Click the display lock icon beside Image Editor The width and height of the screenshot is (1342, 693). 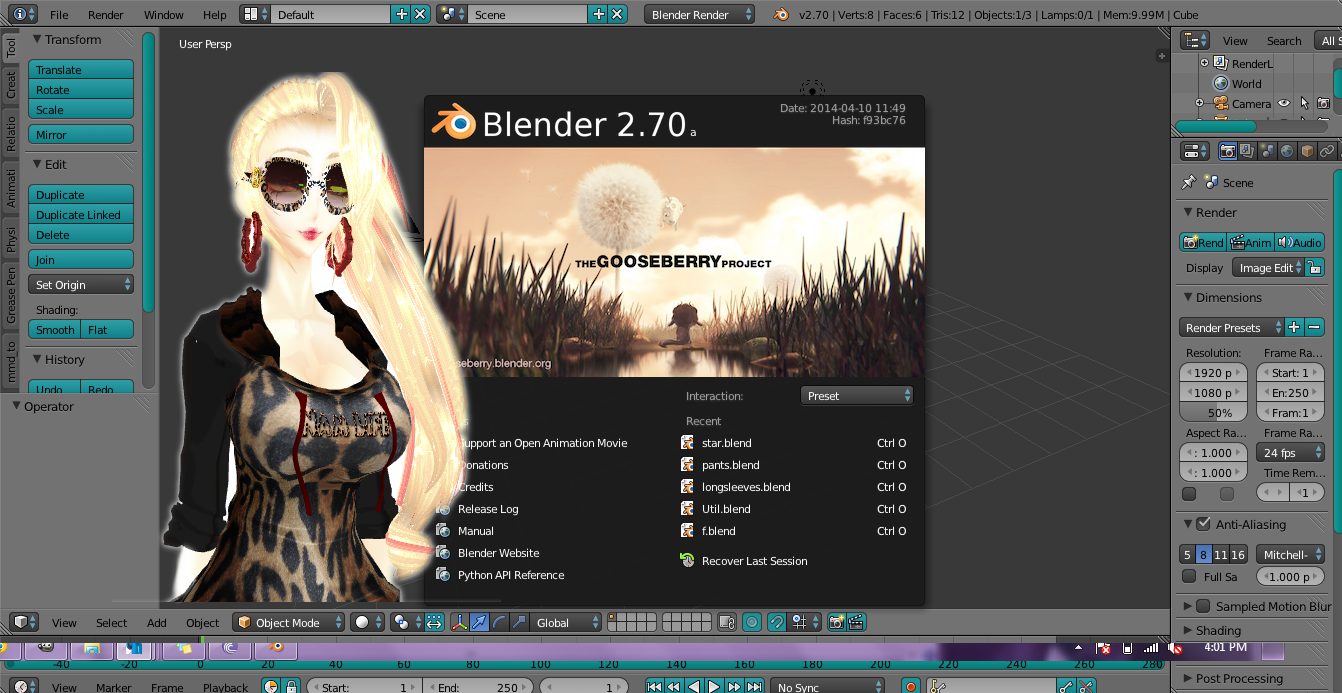click(x=1315, y=267)
